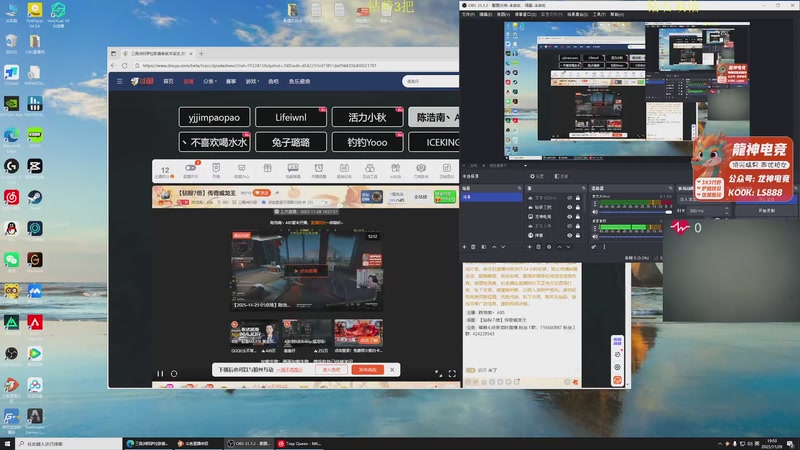The image size is (800, 450).
Task: Select the 钓钓Yooo streamer button
Action: pyautogui.click(x=367, y=142)
